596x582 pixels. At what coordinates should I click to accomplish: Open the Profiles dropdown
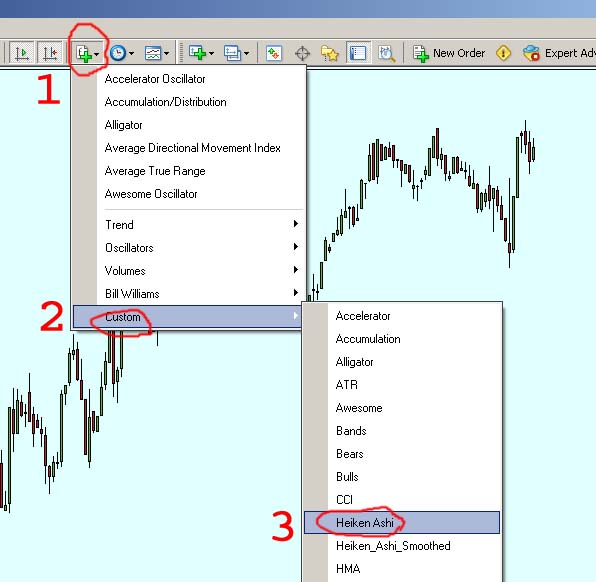click(236, 53)
